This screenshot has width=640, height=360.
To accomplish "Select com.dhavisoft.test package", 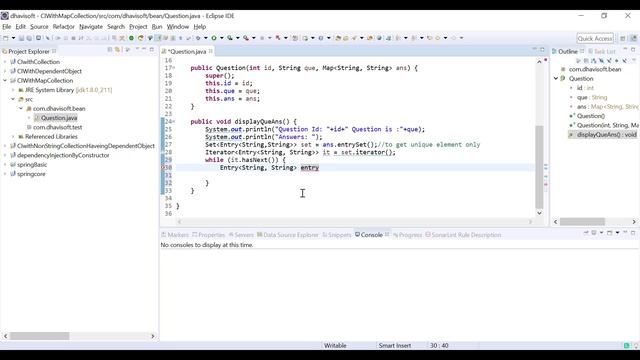I will [58, 127].
